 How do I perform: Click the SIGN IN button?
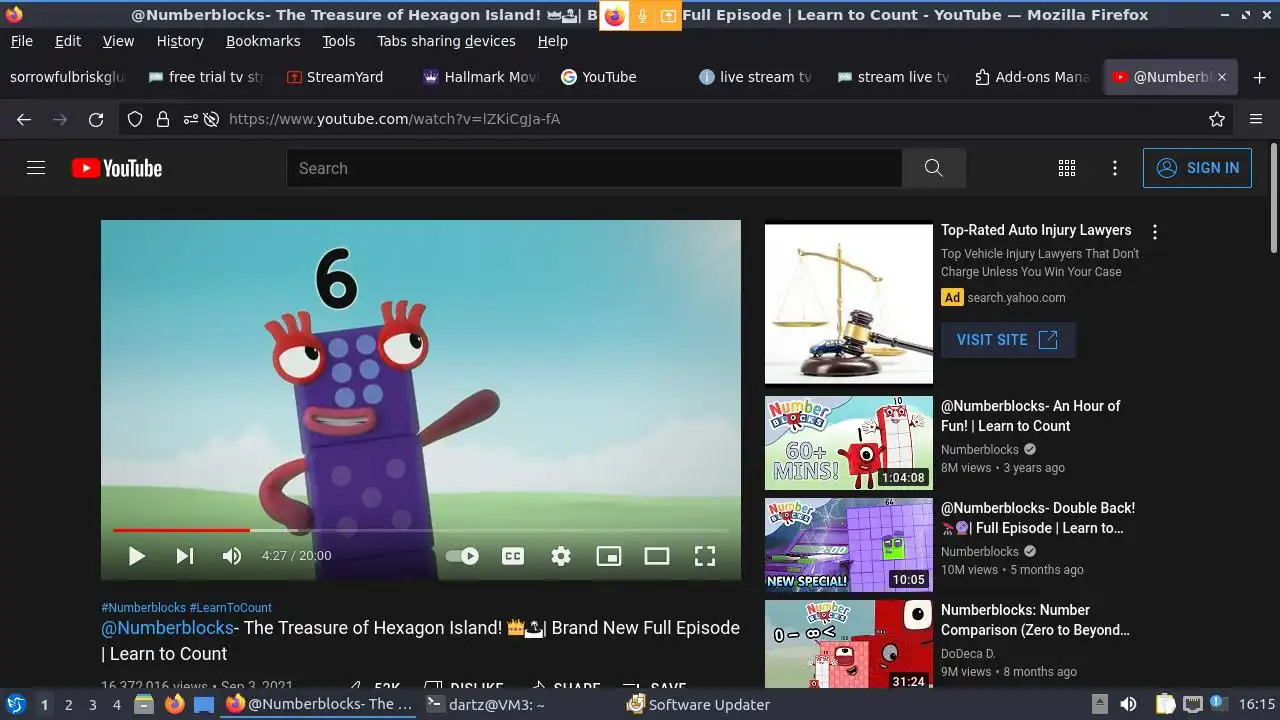[x=1197, y=168]
